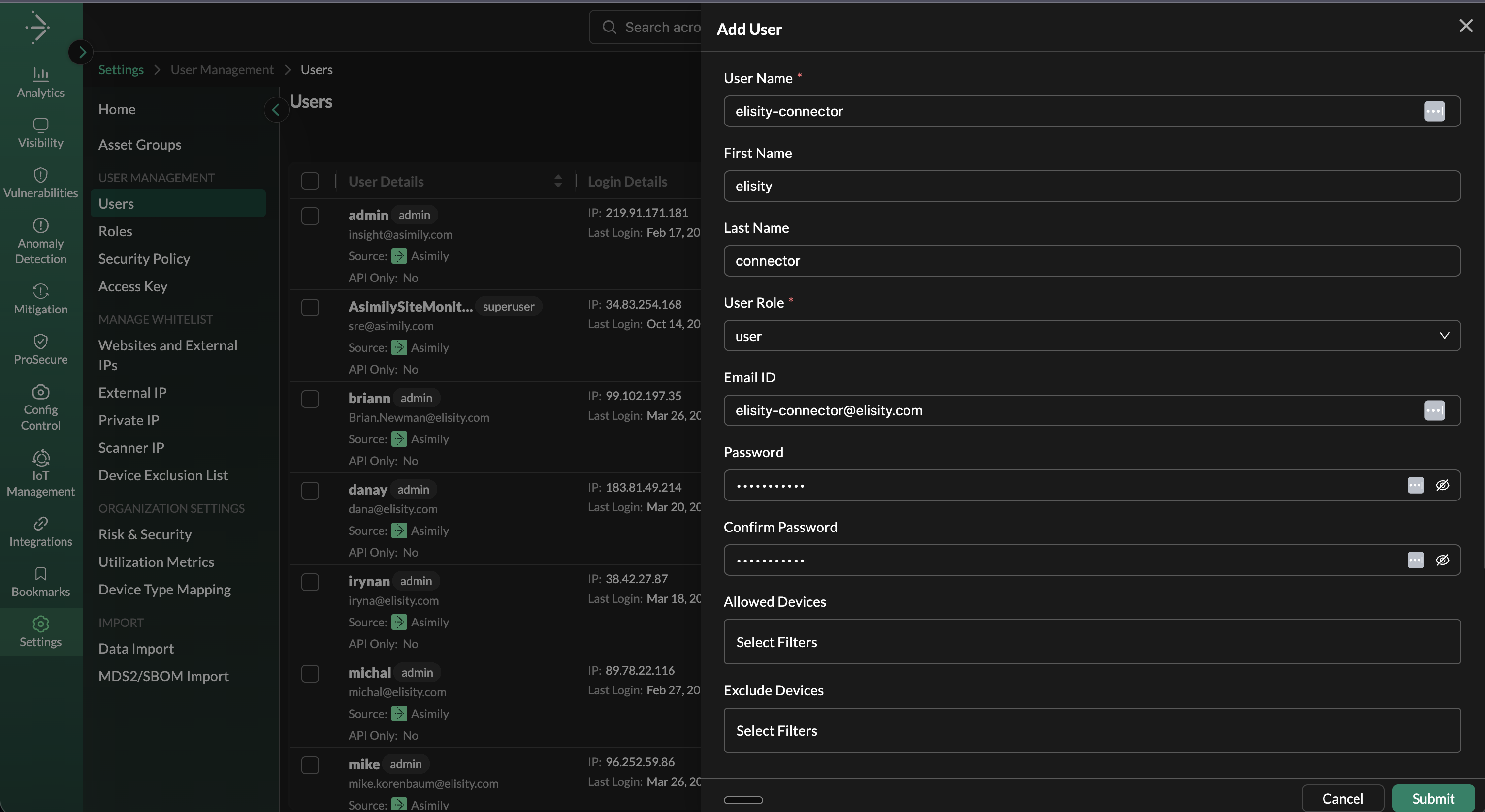Screen dimensions: 1485x812
Task: Open Anomaly Detection in sidebar
Action: pyautogui.click(x=40, y=242)
